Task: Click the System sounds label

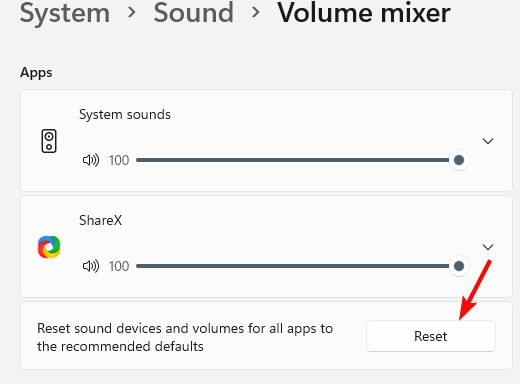Action: pos(125,115)
